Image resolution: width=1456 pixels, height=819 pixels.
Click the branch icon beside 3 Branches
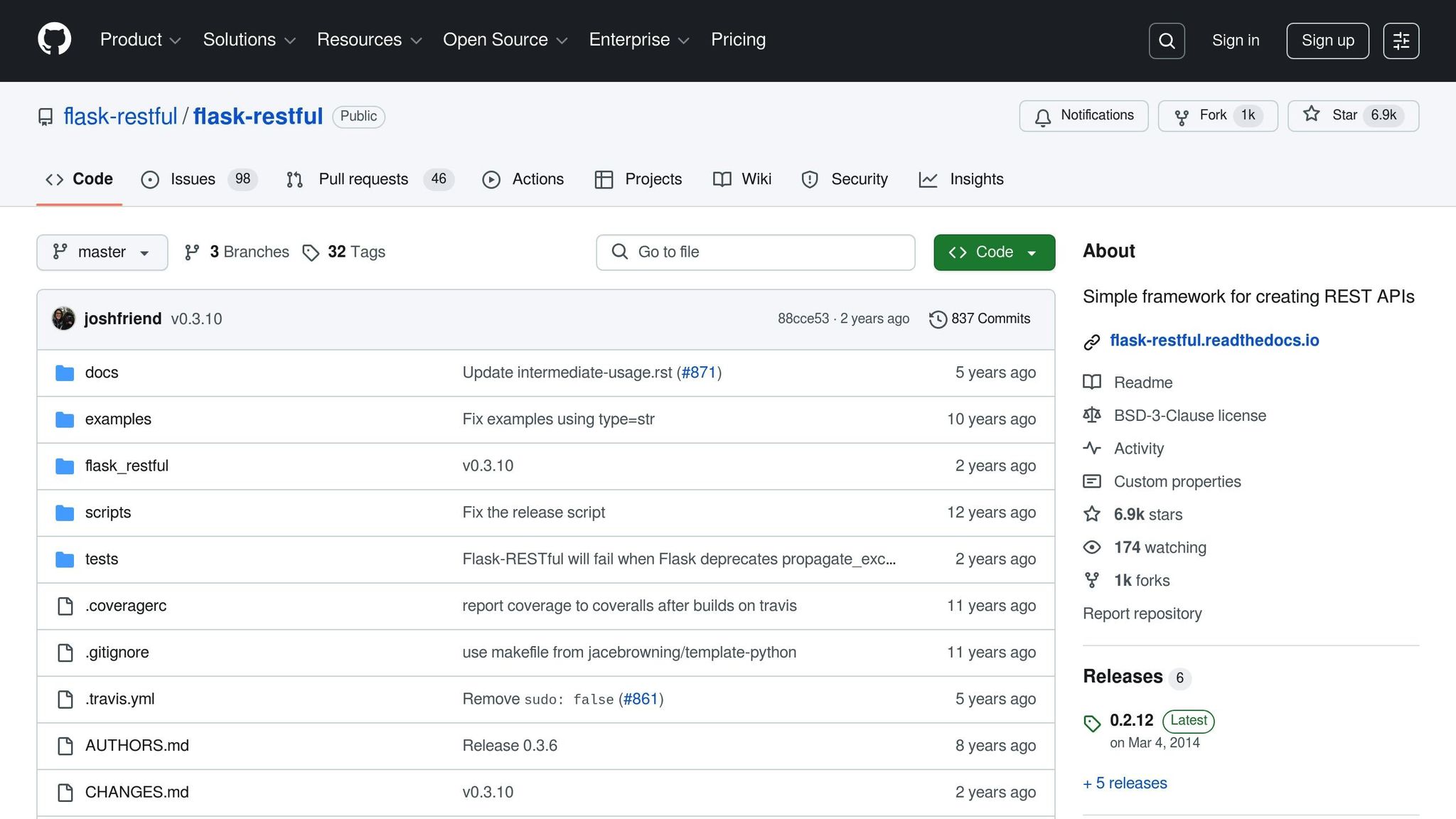tap(192, 252)
